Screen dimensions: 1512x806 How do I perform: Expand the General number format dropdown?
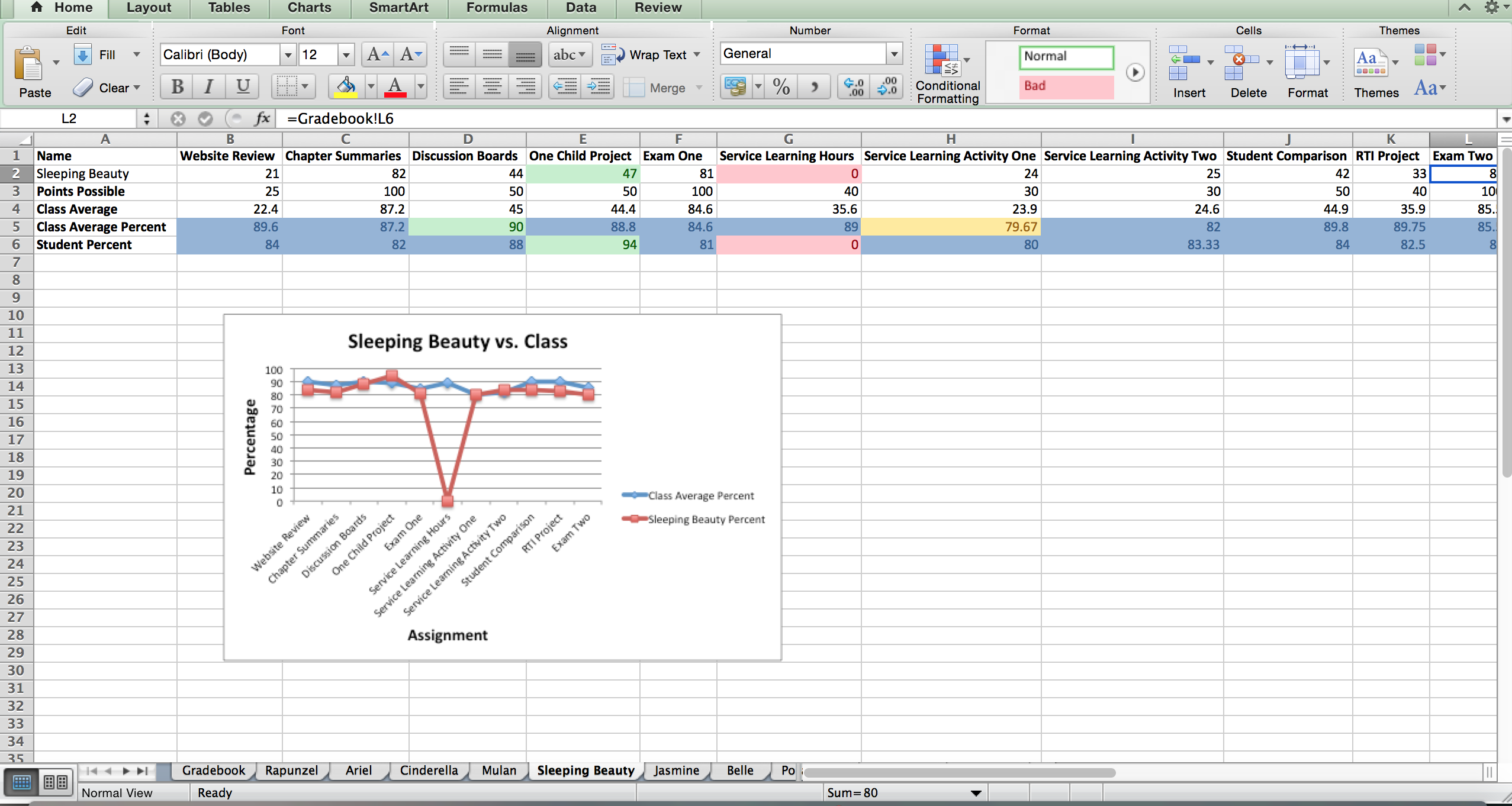pyautogui.click(x=893, y=54)
